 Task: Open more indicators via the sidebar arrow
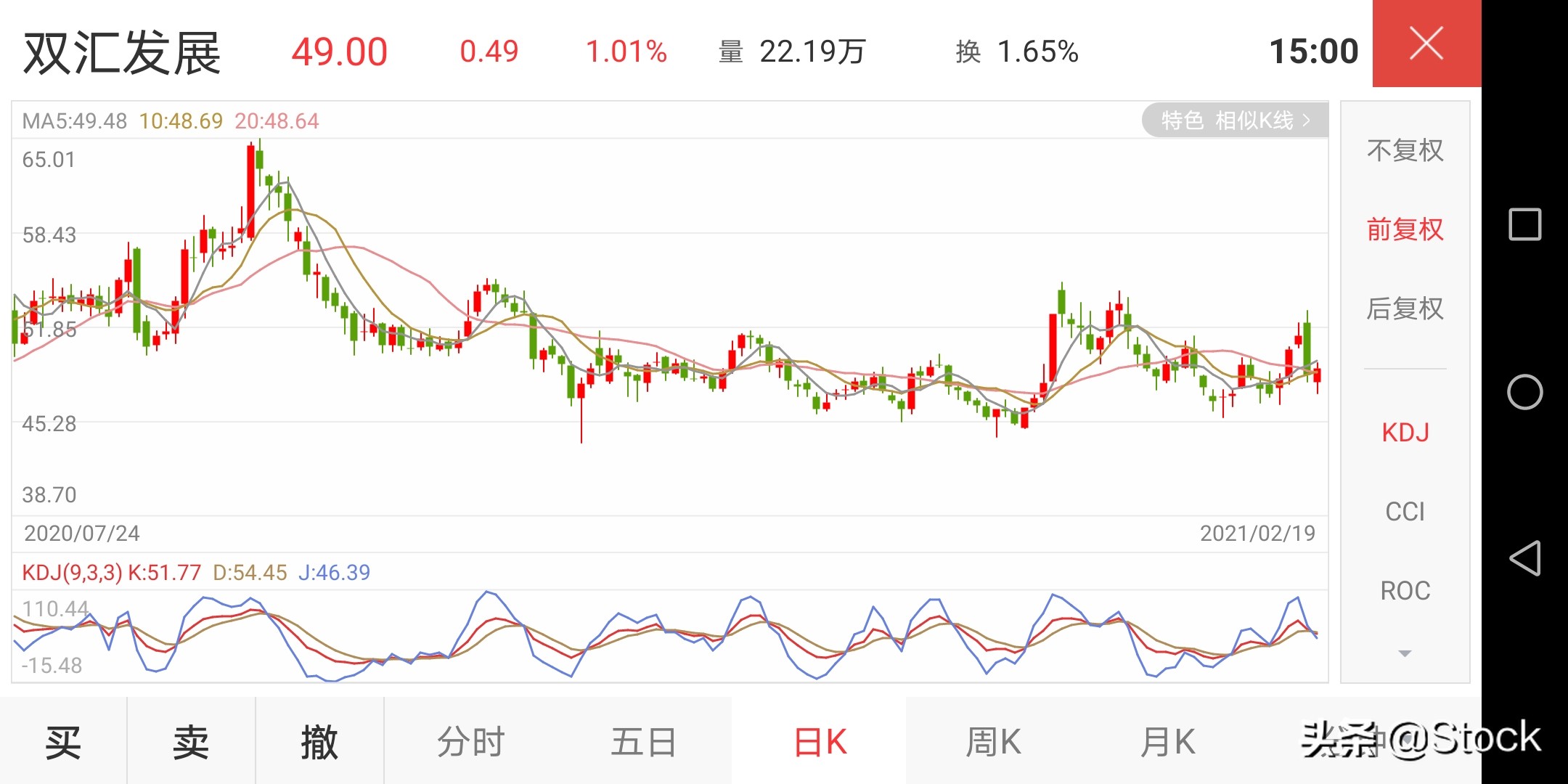(x=1404, y=652)
